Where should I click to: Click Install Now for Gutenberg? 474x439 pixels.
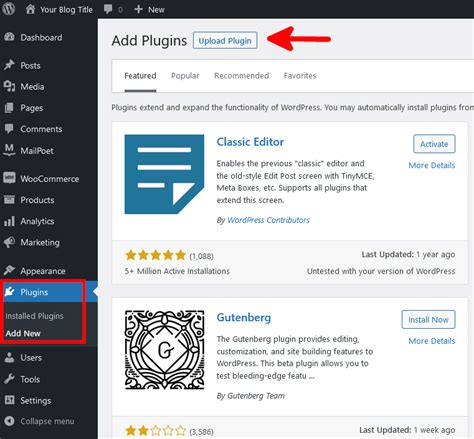(428, 320)
